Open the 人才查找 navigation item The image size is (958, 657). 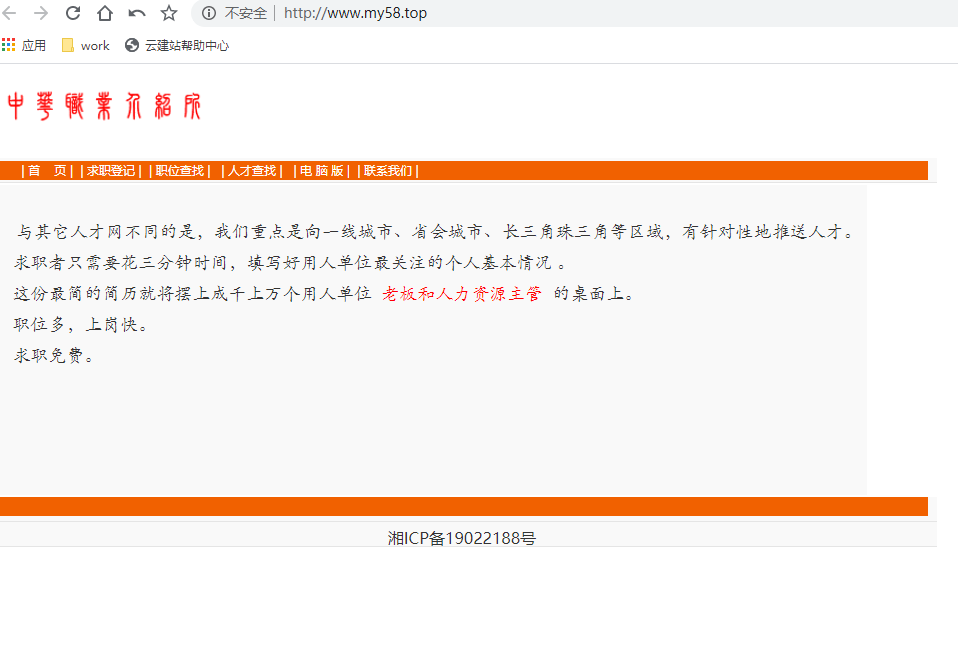point(252,171)
